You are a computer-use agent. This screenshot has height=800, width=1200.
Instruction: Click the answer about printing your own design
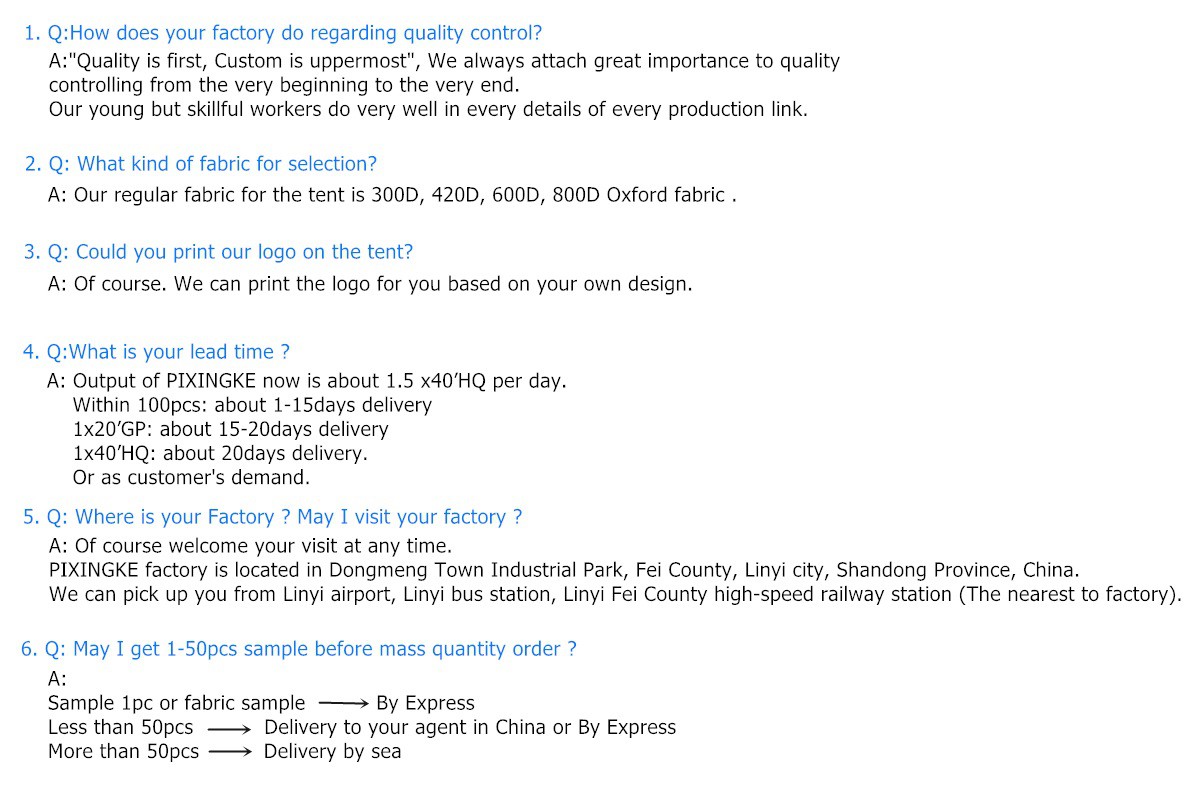pyautogui.click(x=370, y=284)
